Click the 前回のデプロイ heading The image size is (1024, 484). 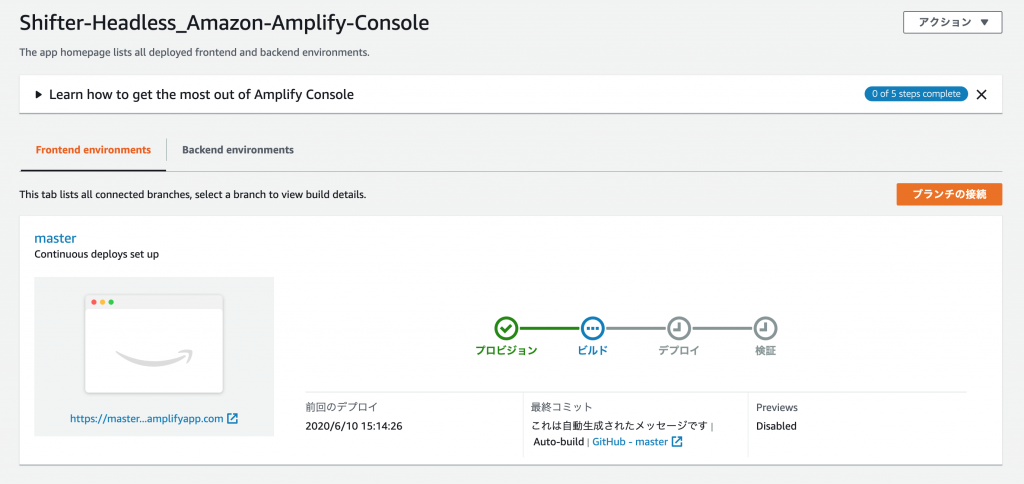pos(342,407)
